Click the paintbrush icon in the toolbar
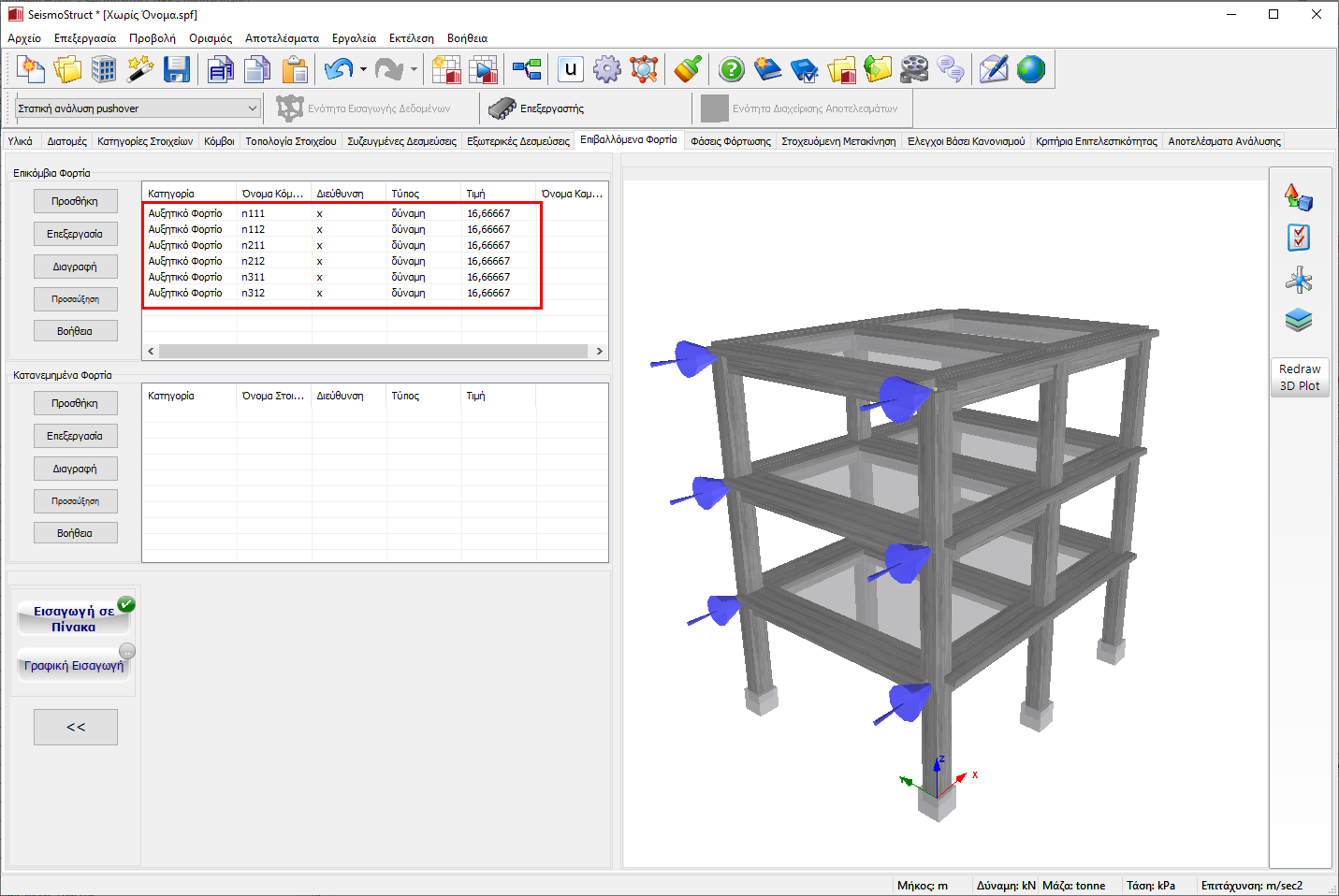The image size is (1339, 896). pos(688,69)
